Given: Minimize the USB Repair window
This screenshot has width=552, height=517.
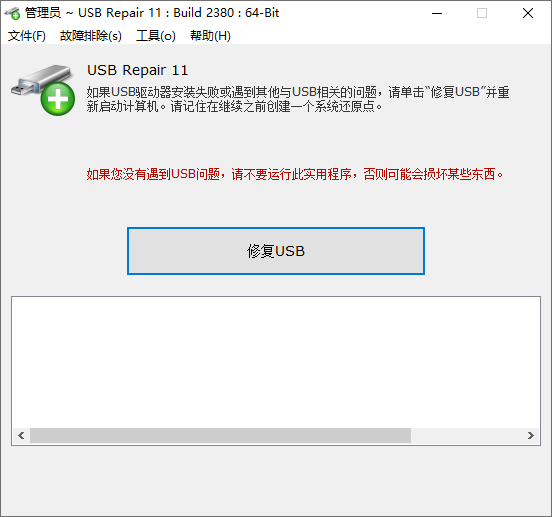Looking at the screenshot, I should pyautogui.click(x=437, y=13).
